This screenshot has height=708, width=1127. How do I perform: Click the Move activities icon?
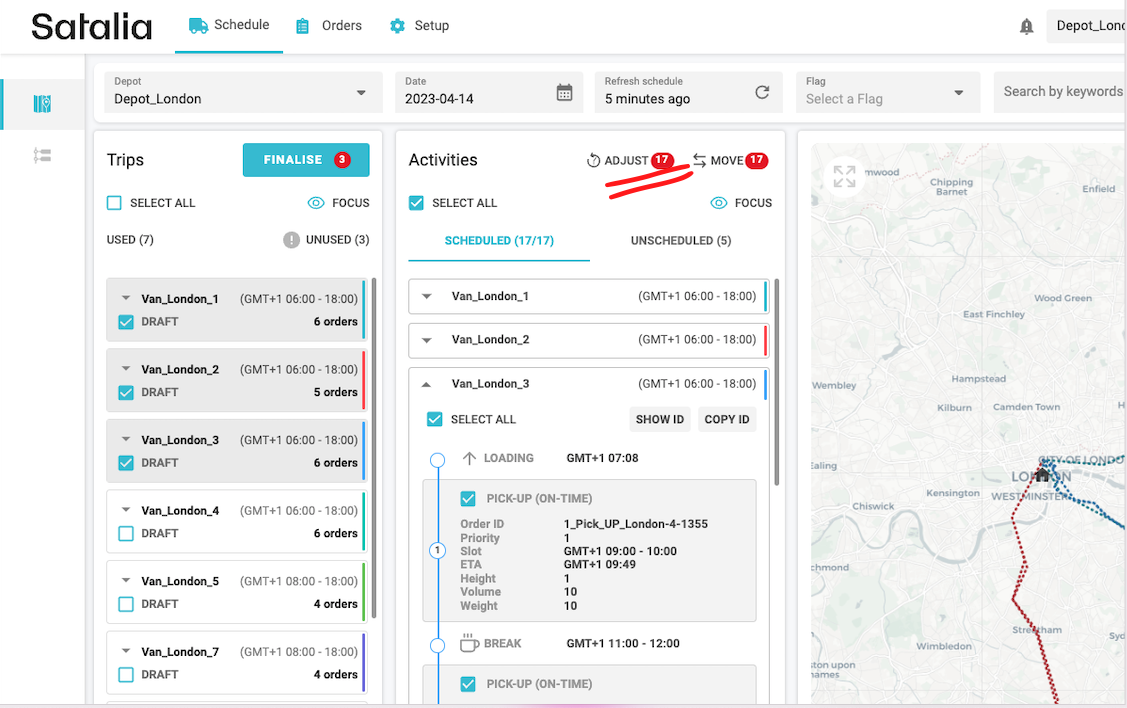point(700,161)
